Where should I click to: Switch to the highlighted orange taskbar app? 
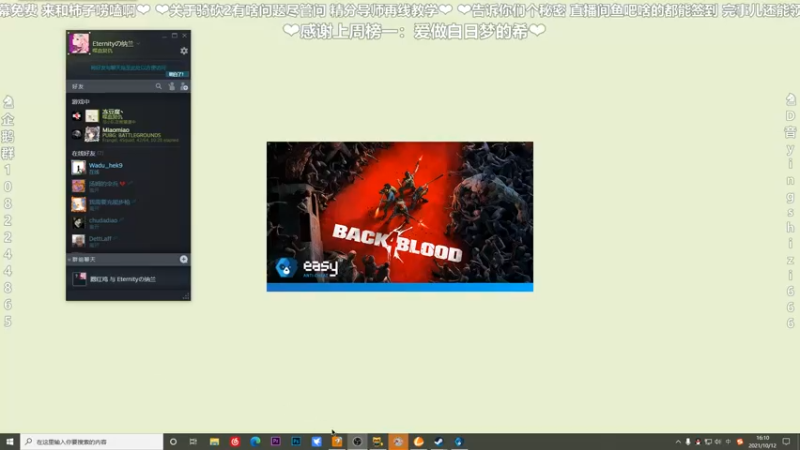click(x=398, y=442)
